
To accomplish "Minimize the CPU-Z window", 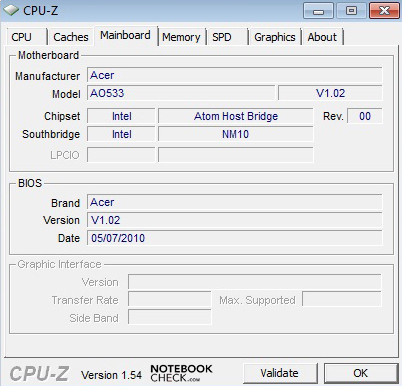I will 318,11.
